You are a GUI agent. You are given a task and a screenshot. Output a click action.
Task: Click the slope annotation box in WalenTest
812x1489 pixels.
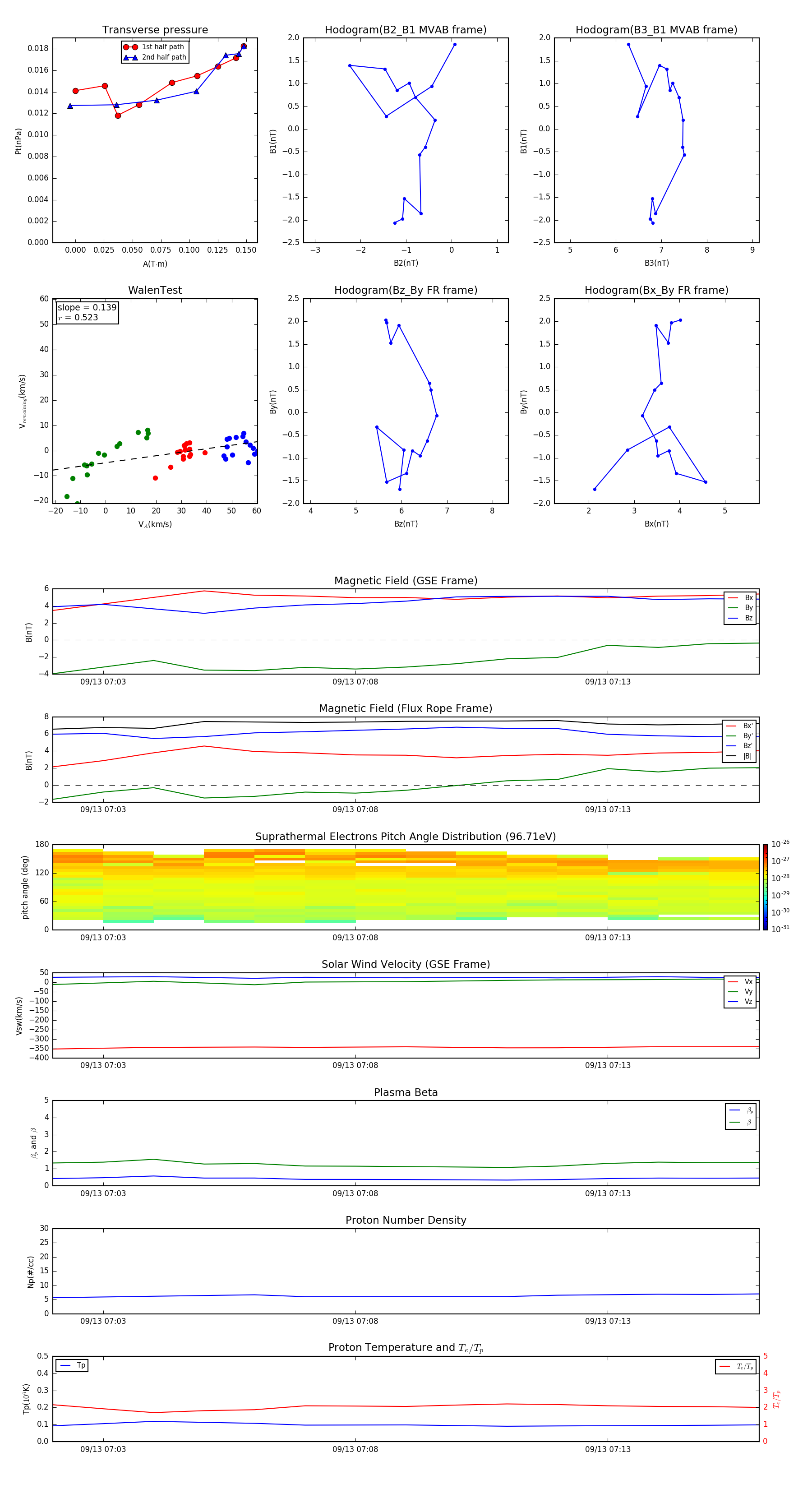click(87, 313)
